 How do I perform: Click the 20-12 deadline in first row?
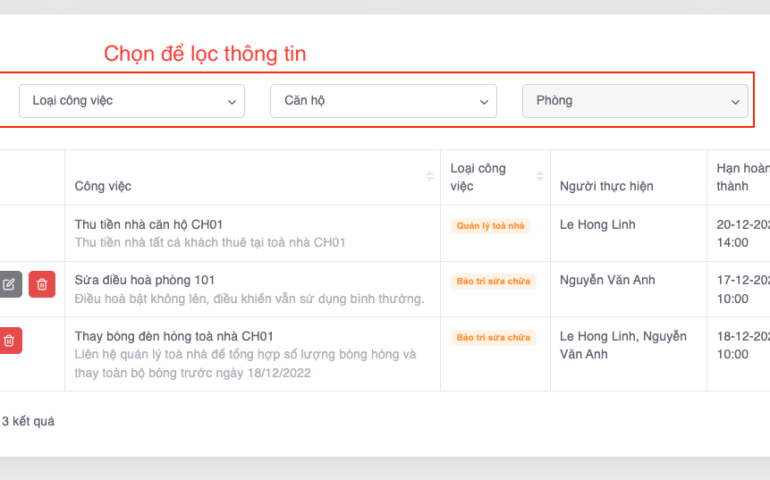point(742,224)
